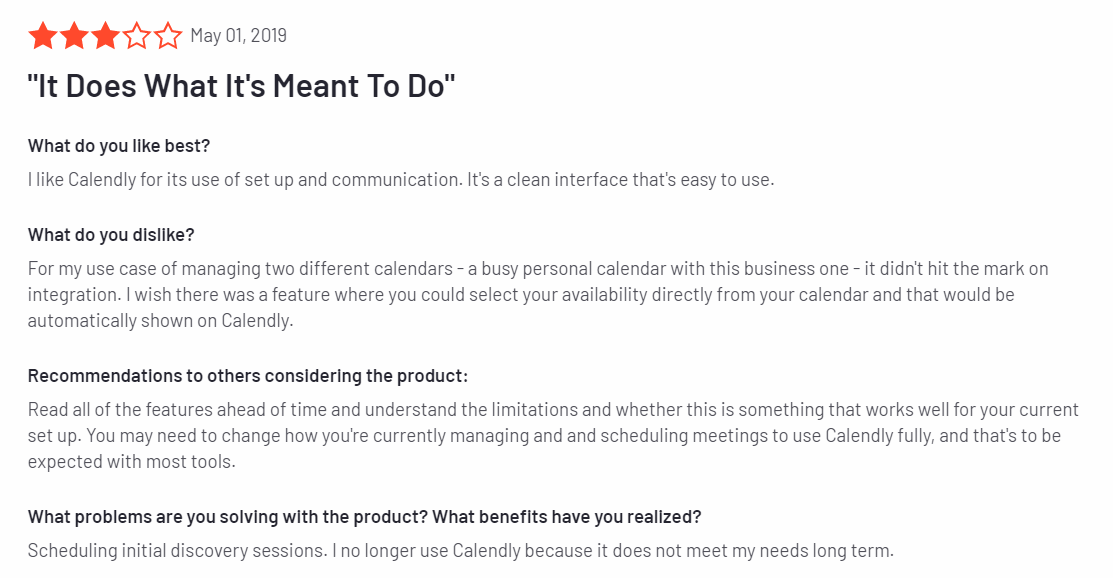Image resolution: width=1113 pixels, height=578 pixels.
Task: Click the third filled rating star
Action: pos(105,37)
